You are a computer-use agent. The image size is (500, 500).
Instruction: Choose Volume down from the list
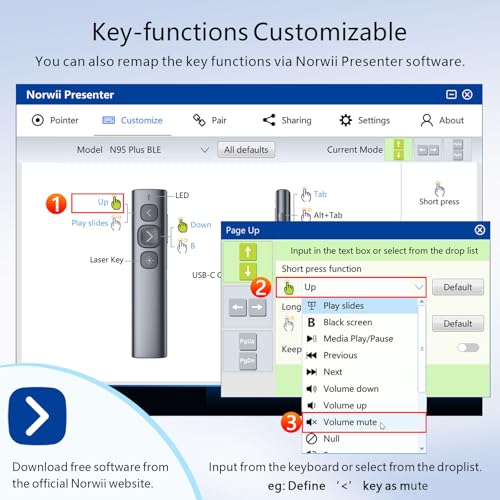(360, 389)
